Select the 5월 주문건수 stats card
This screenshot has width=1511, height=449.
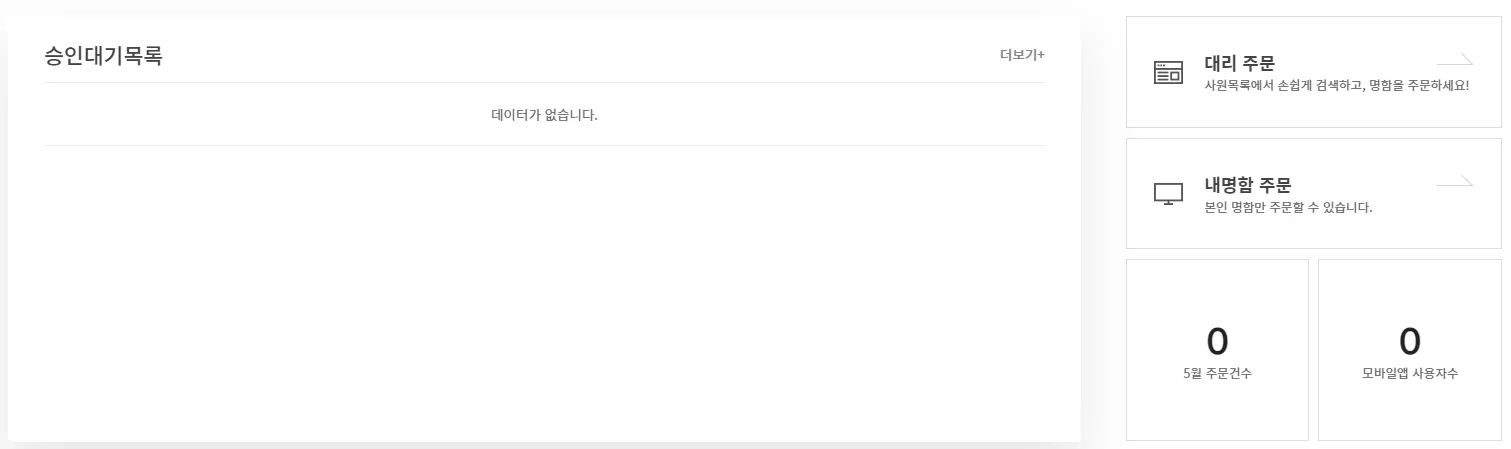point(1217,410)
